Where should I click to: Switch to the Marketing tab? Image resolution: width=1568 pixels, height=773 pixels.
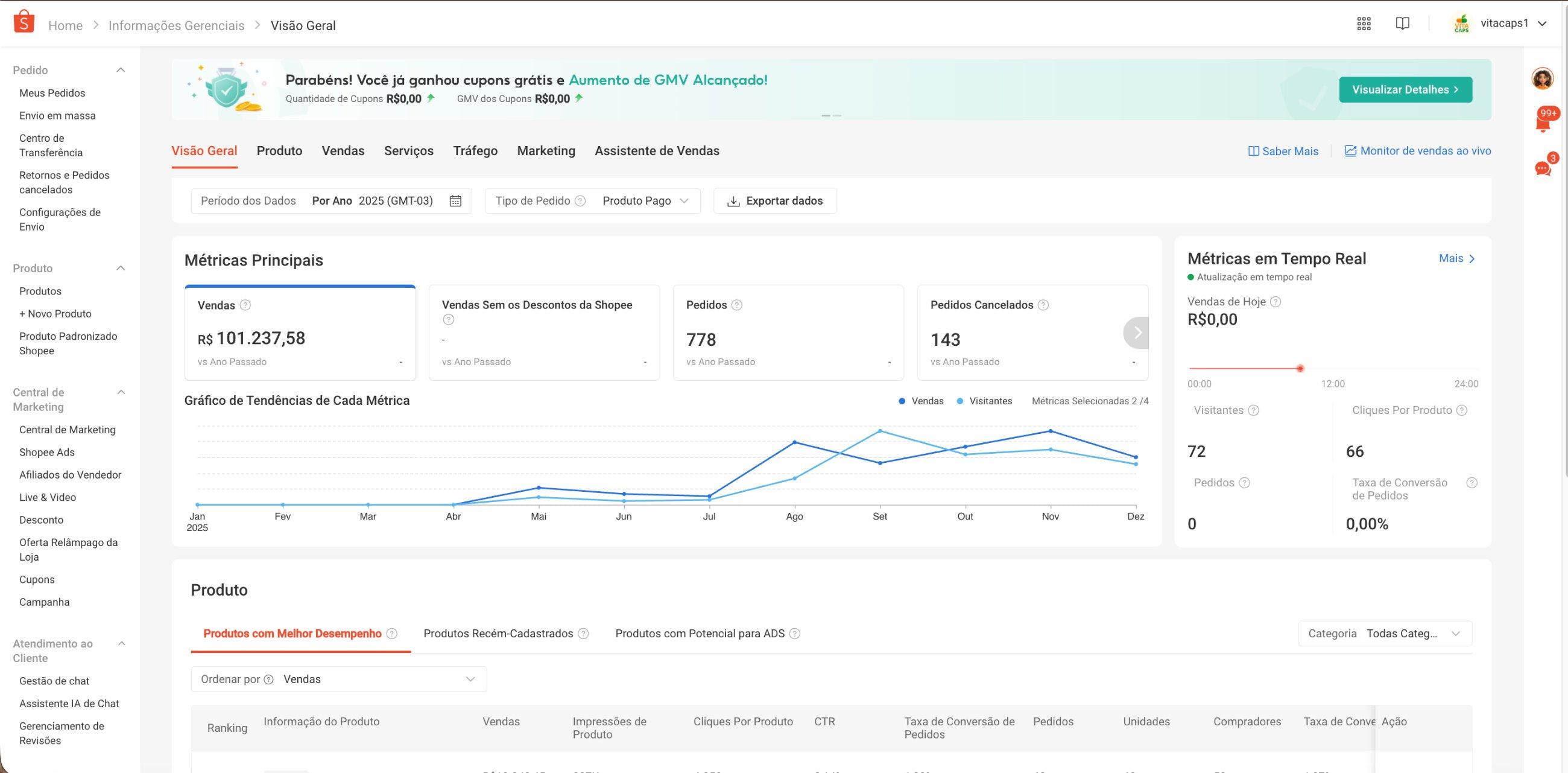tap(546, 151)
